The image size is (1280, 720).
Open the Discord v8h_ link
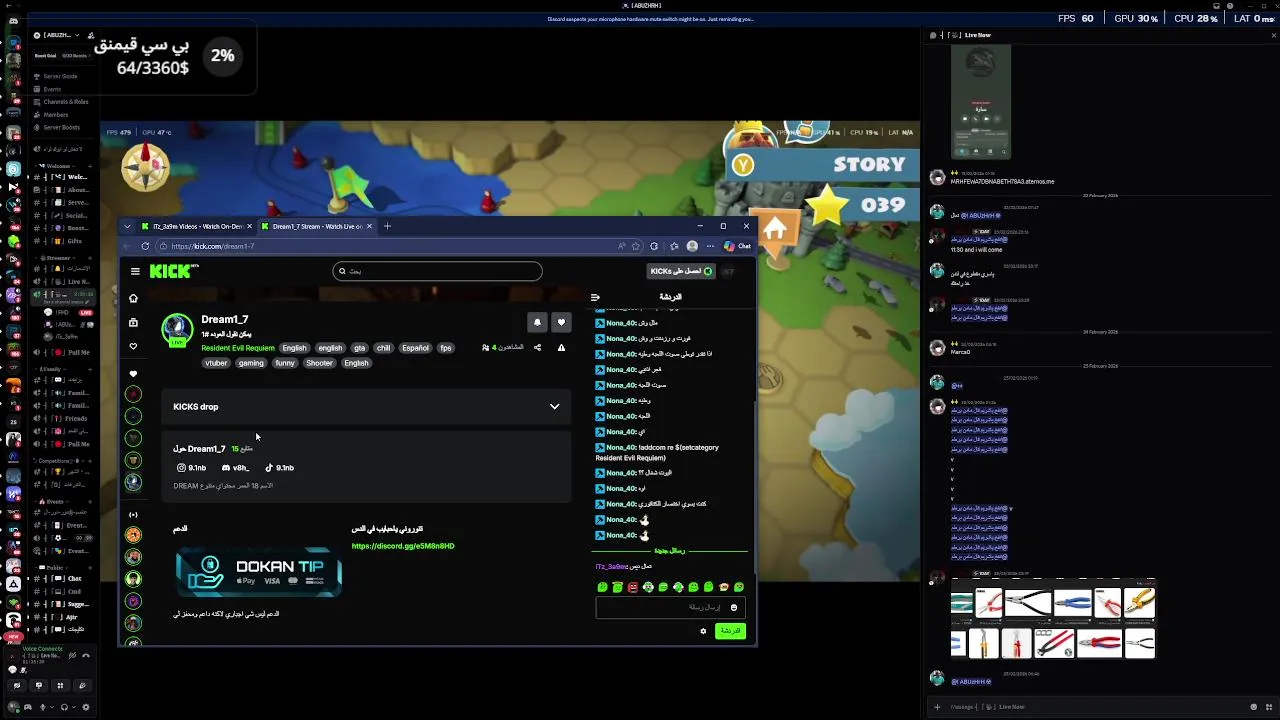[235, 468]
